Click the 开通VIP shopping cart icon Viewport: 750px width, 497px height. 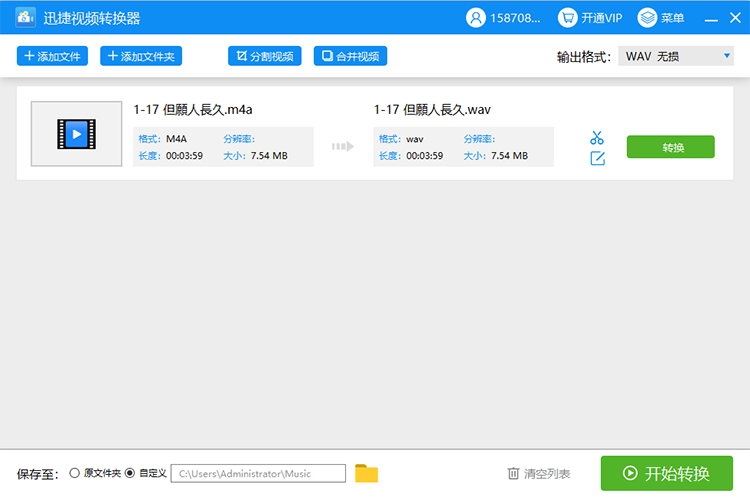[x=567, y=18]
